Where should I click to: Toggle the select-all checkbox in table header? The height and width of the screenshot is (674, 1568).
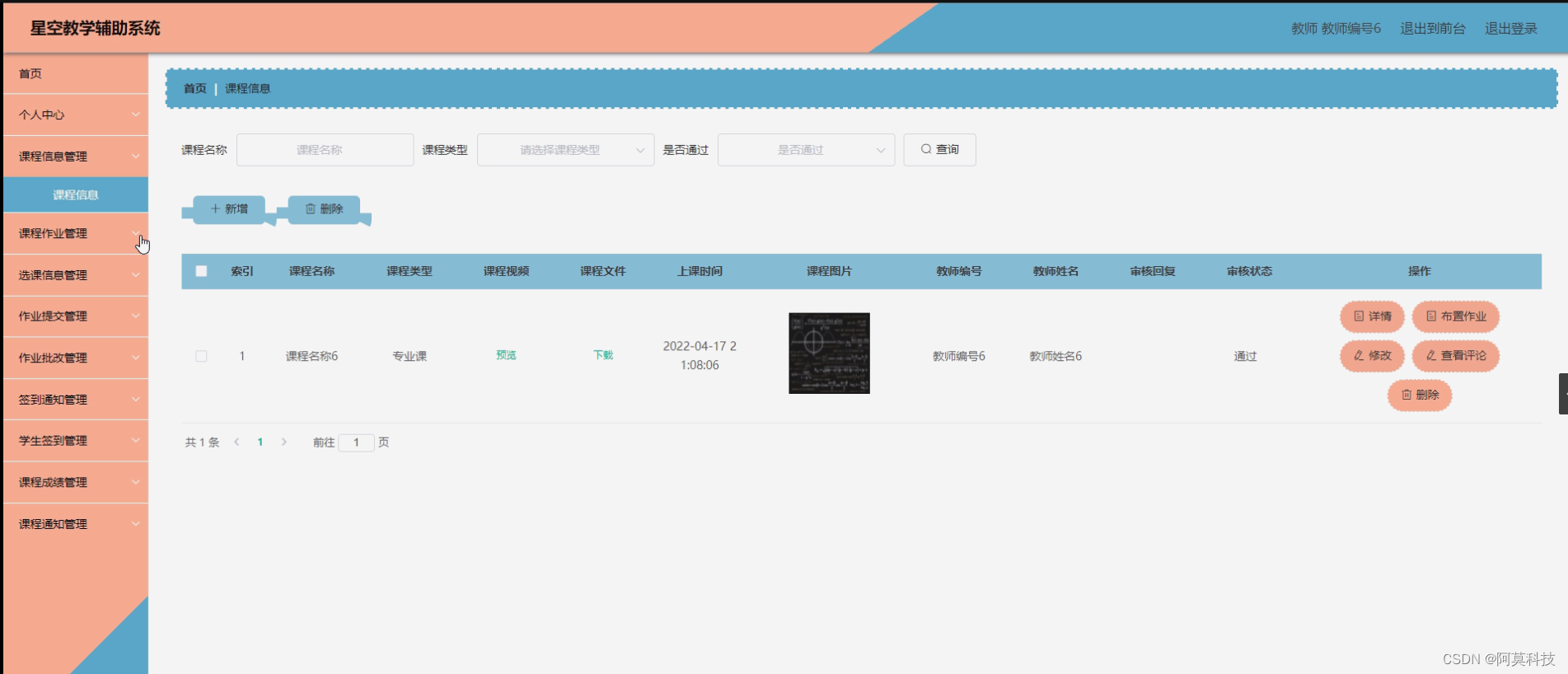click(x=201, y=271)
